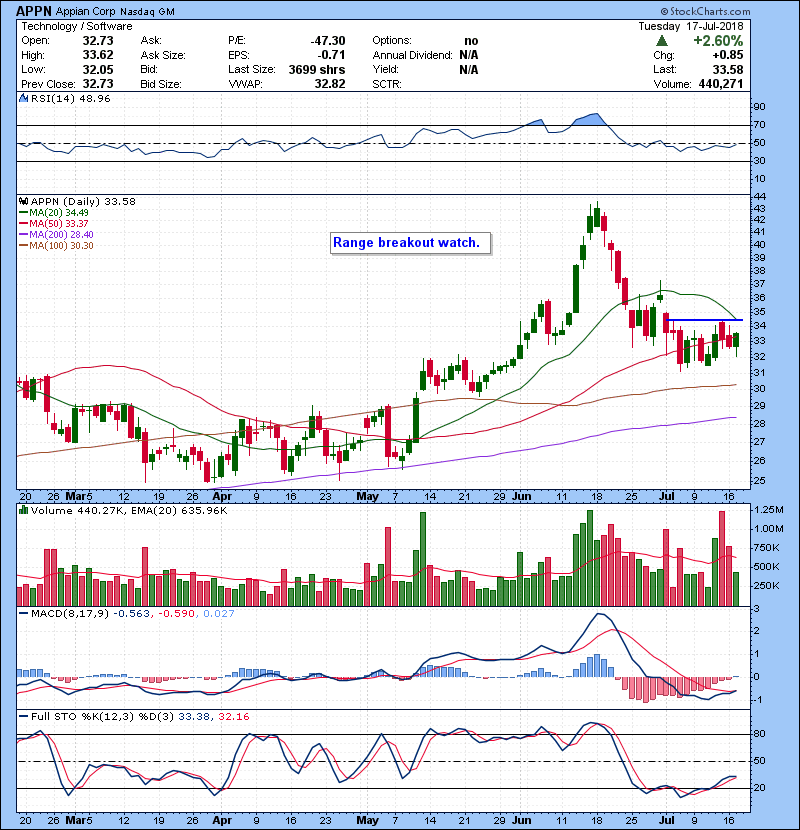800x830 pixels.
Task: Select the MACD signal value -0.590
Action: [x=176, y=614]
